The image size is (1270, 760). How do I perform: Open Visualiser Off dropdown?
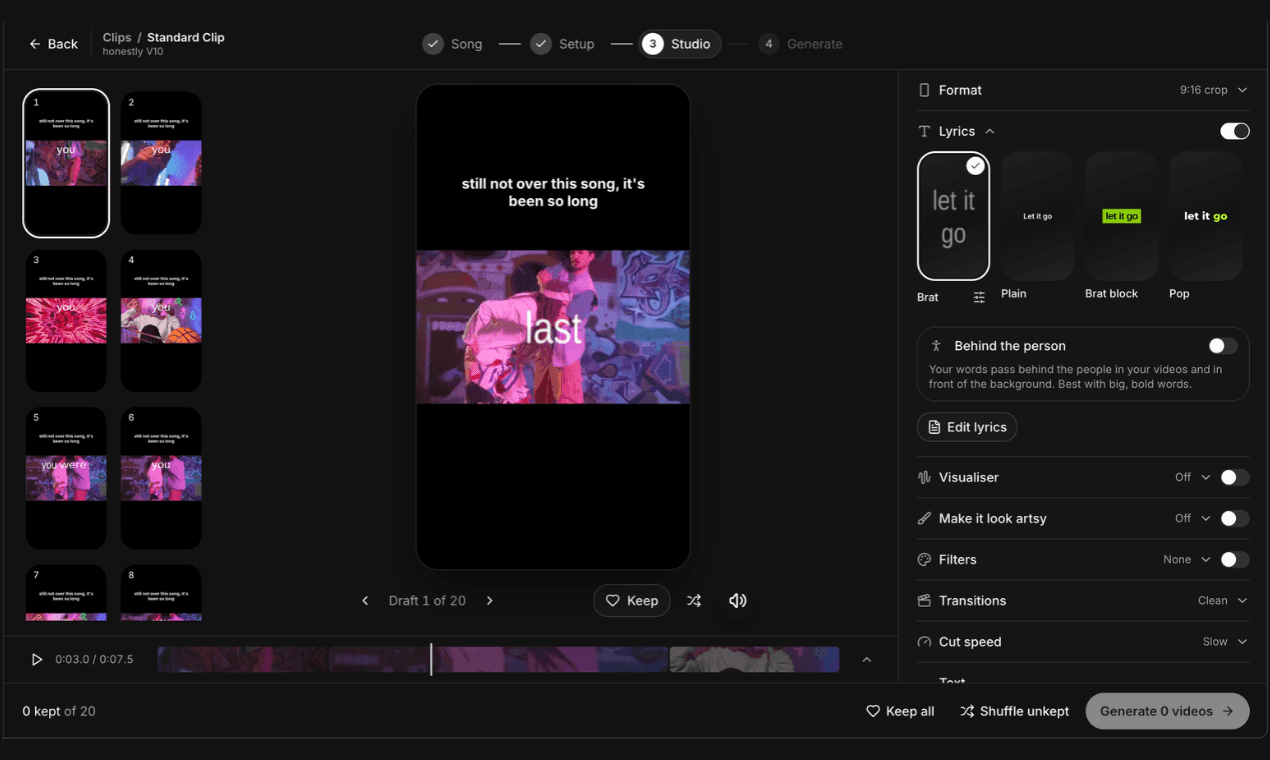[x=1193, y=477]
